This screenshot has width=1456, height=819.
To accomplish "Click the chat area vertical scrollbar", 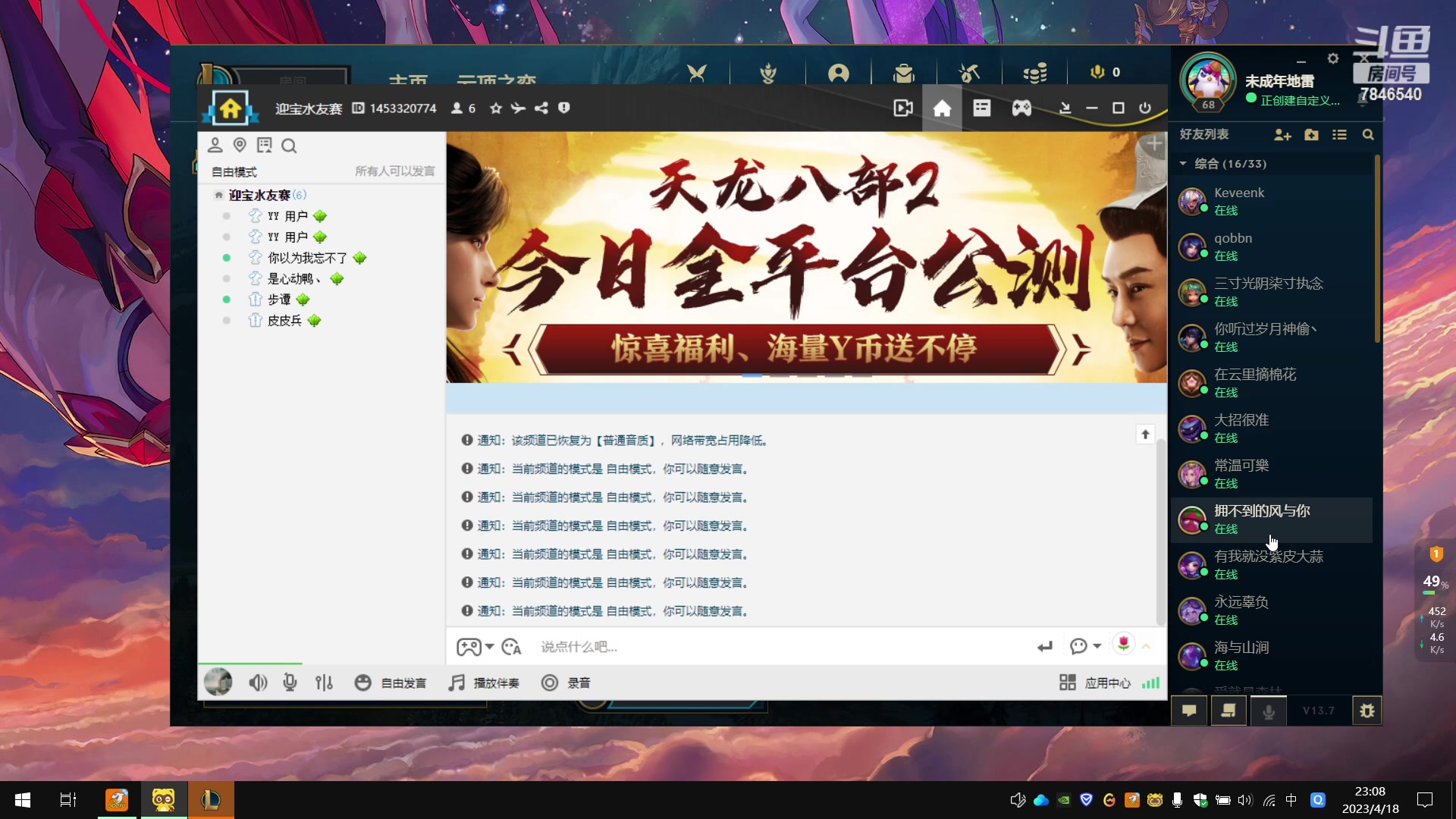I will (1160, 531).
